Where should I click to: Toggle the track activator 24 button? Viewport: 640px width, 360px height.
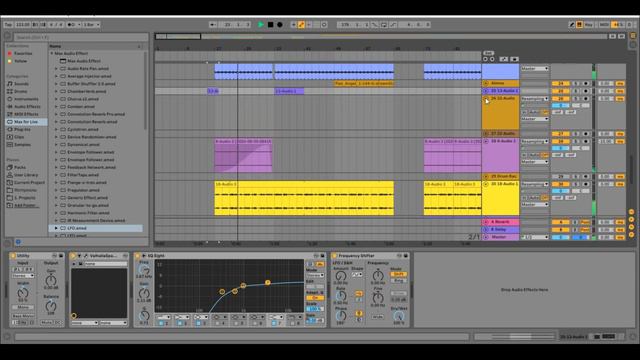560,84
